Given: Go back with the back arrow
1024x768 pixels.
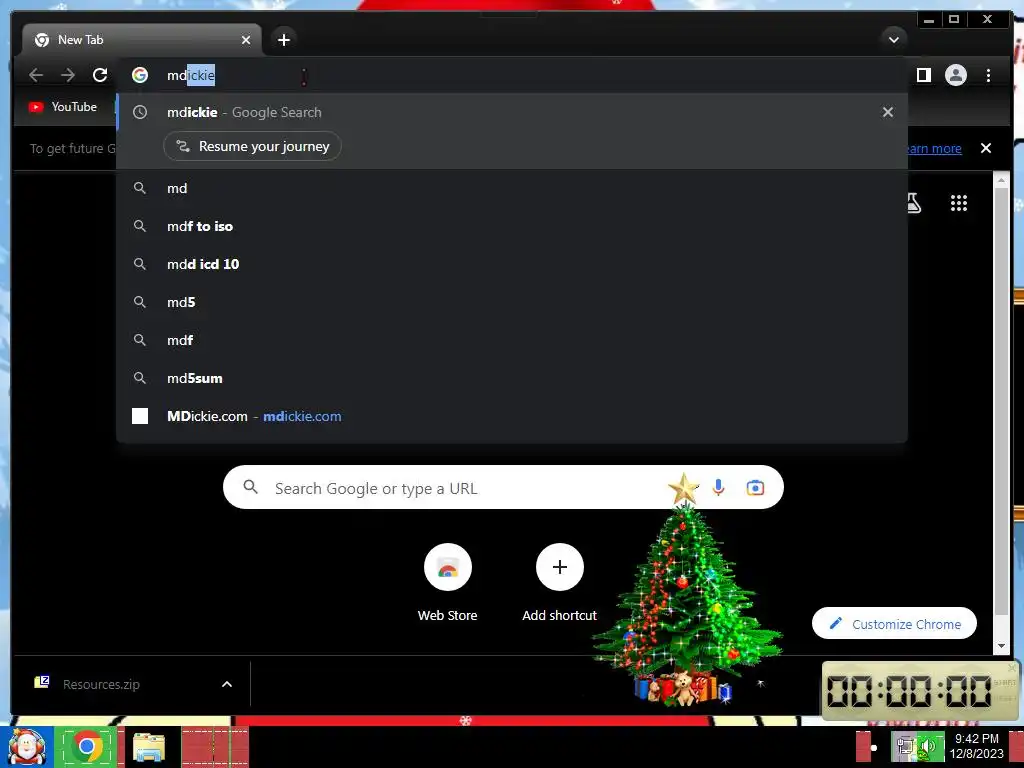Looking at the screenshot, I should (x=36, y=75).
